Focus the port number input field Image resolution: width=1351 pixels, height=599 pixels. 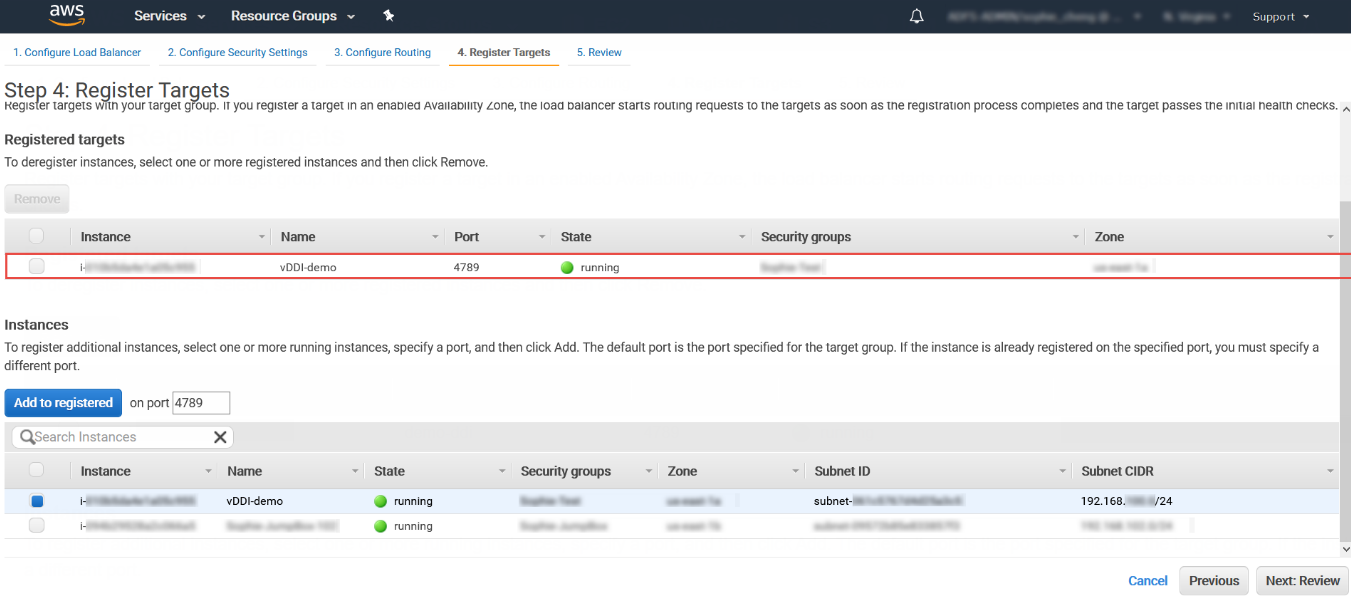pyautogui.click(x=201, y=403)
